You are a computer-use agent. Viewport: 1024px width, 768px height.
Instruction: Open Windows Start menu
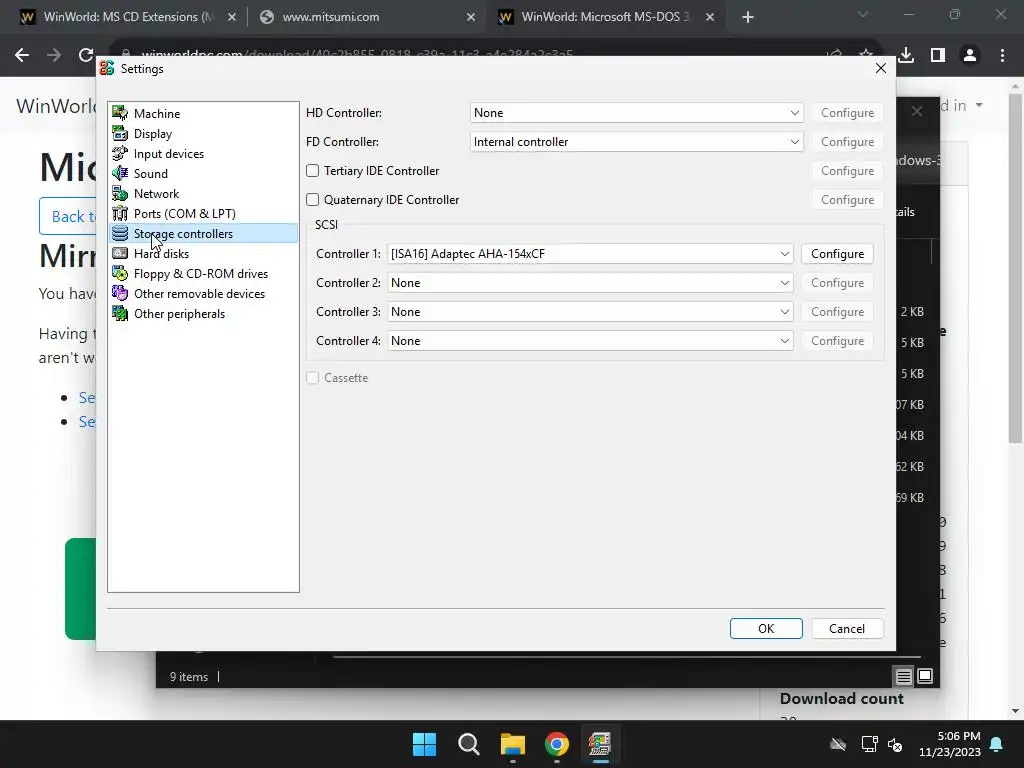pos(424,744)
